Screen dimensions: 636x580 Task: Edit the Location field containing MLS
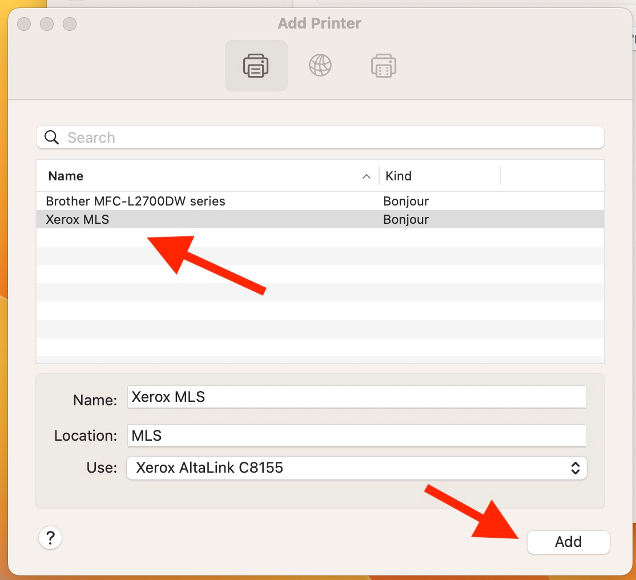[x=357, y=436]
